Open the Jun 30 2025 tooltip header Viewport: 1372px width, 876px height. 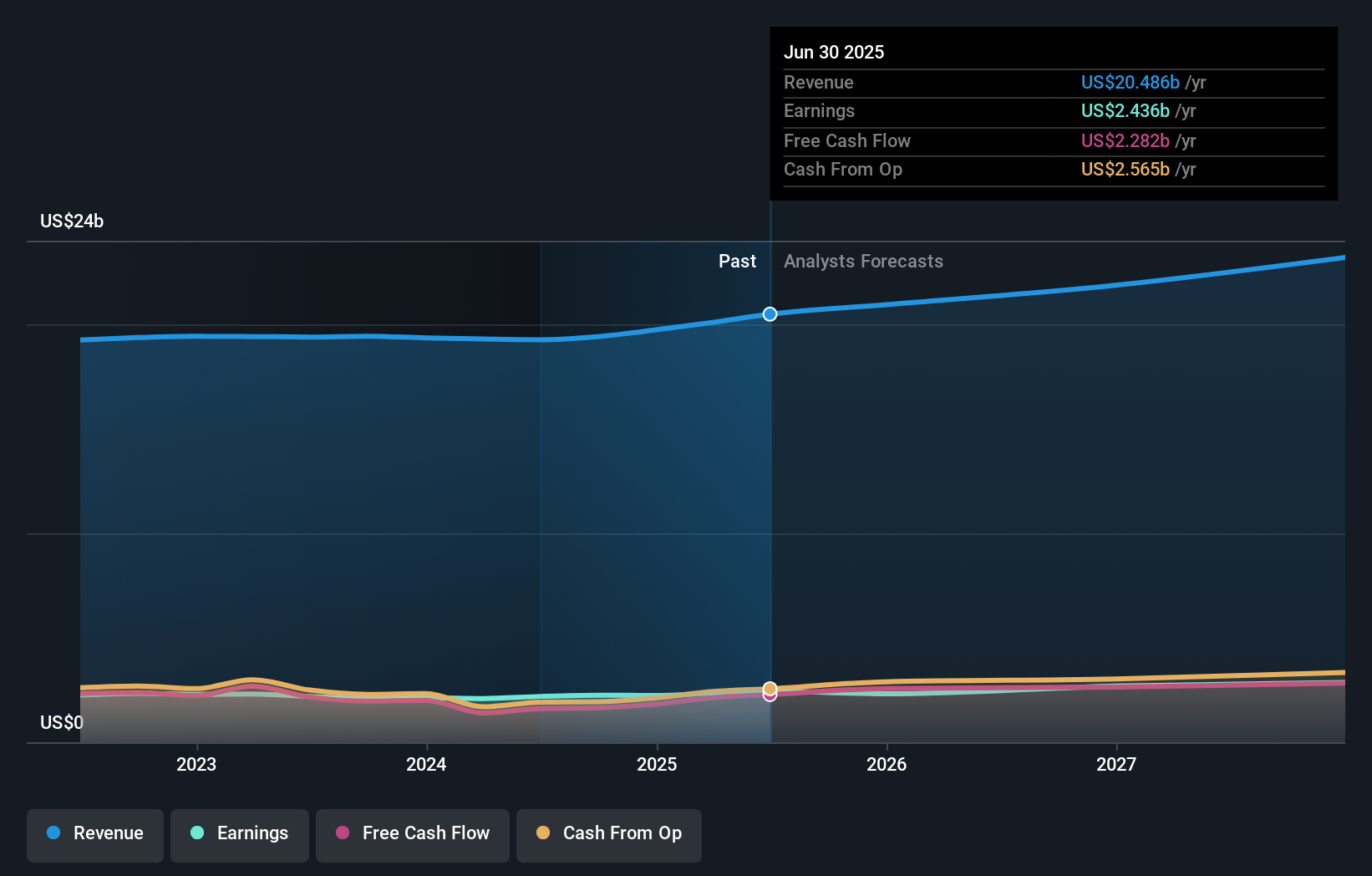(834, 52)
